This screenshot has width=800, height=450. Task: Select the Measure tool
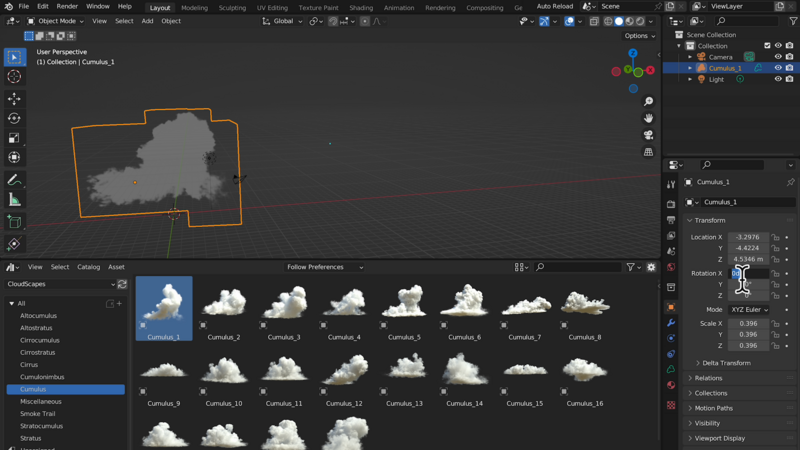[14, 200]
